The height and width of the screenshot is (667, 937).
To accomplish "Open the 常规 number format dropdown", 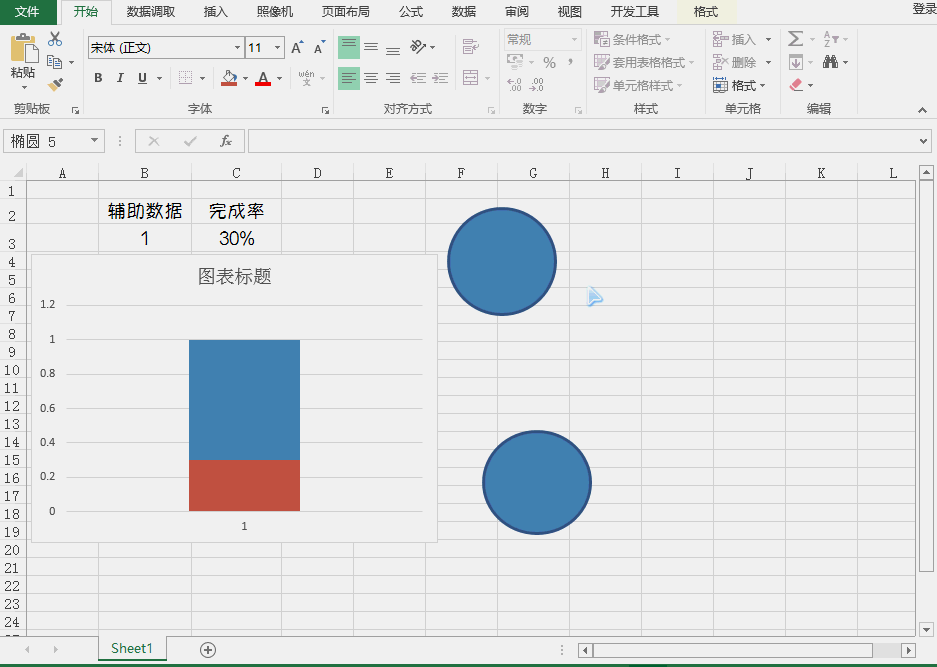I will click(540, 39).
